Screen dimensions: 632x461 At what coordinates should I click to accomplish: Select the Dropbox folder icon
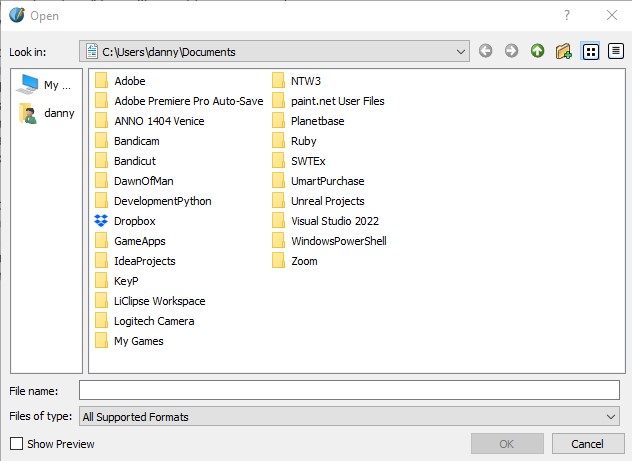pos(101,221)
